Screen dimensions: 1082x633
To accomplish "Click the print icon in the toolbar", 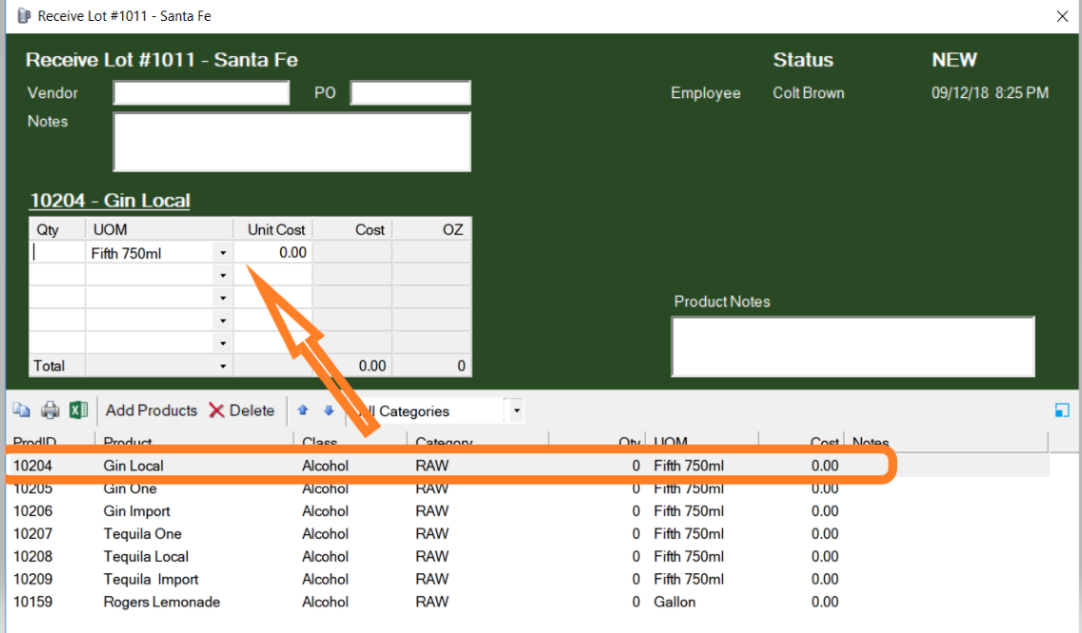I will (50, 411).
